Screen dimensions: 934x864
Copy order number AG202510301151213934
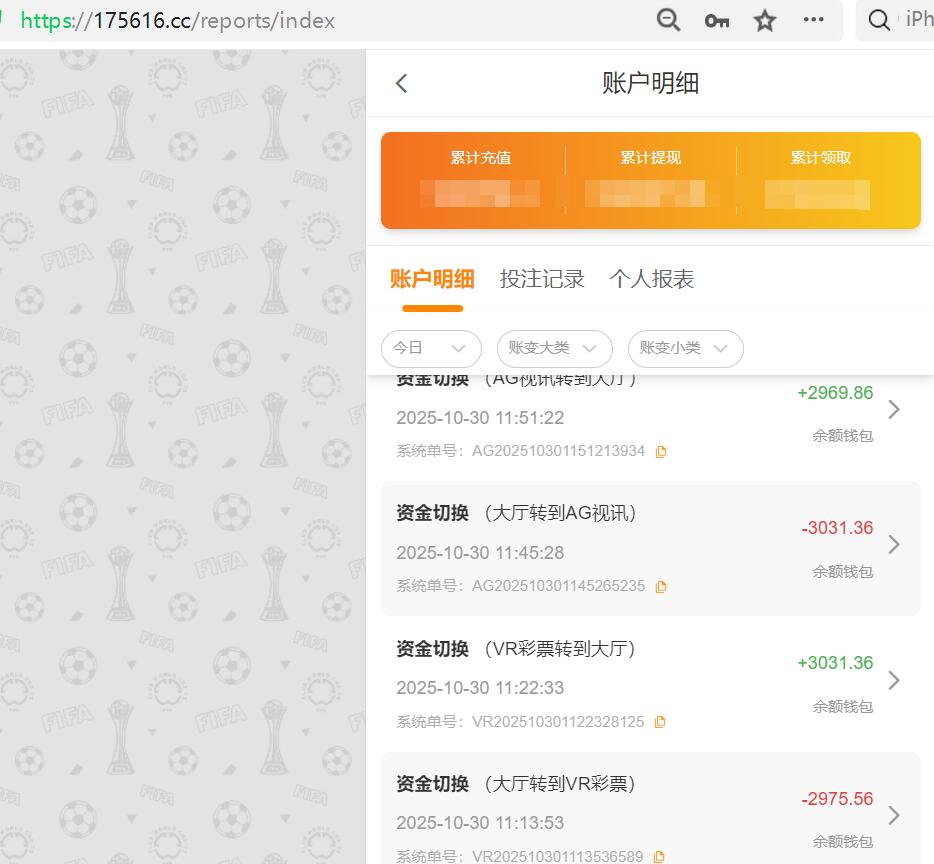(x=660, y=451)
